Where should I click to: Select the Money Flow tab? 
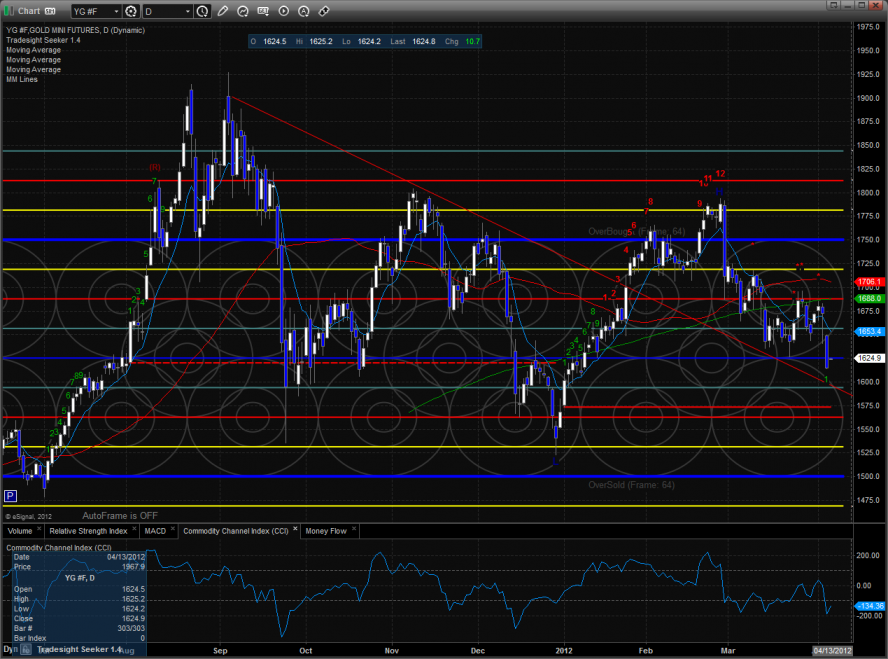[x=326, y=531]
